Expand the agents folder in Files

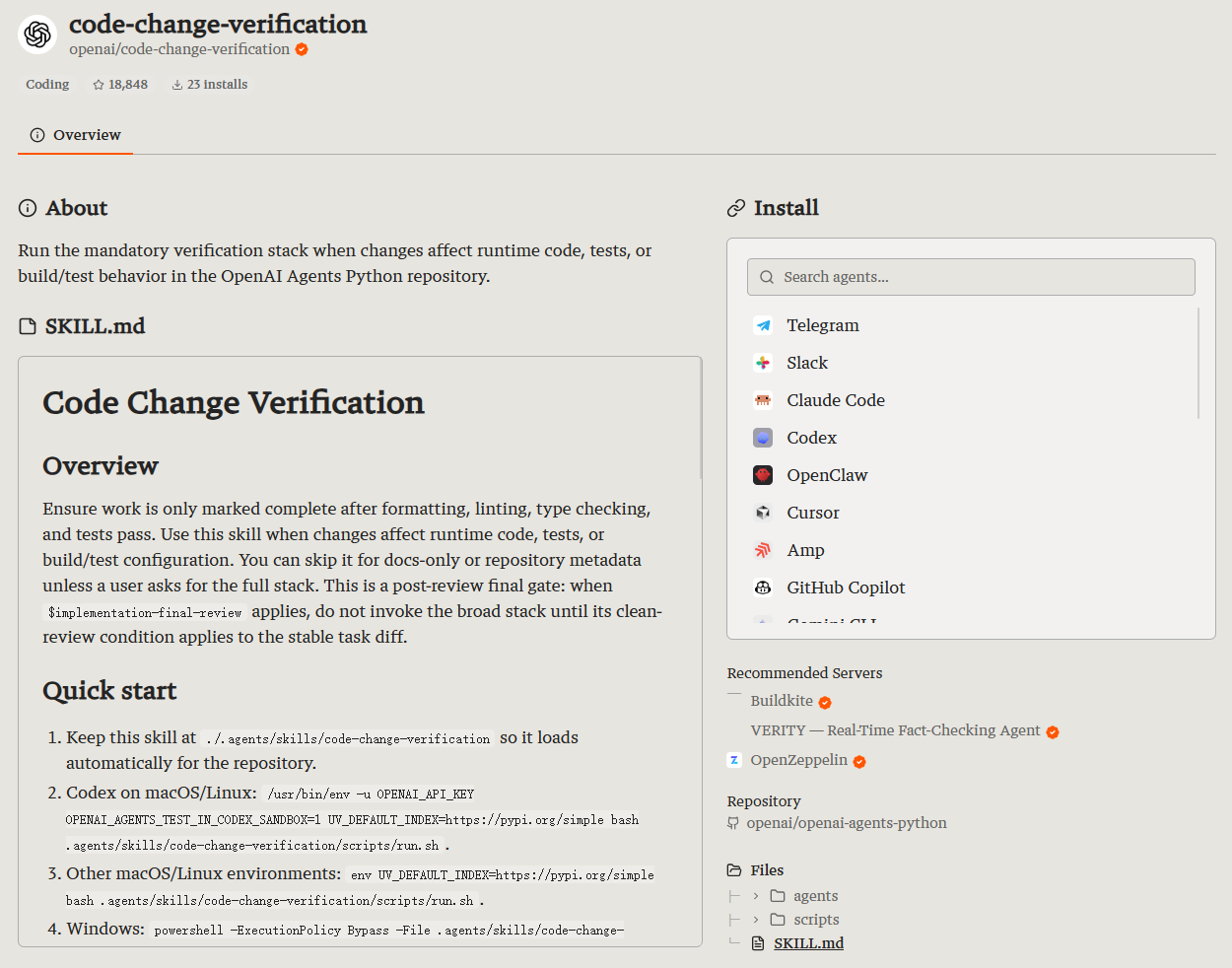(756, 896)
